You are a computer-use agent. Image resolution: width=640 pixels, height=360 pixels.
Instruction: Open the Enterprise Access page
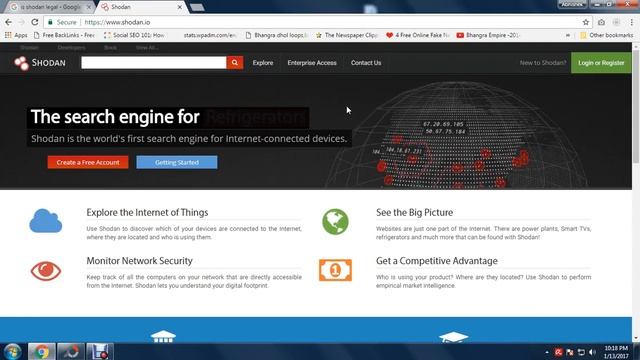pyautogui.click(x=312, y=63)
